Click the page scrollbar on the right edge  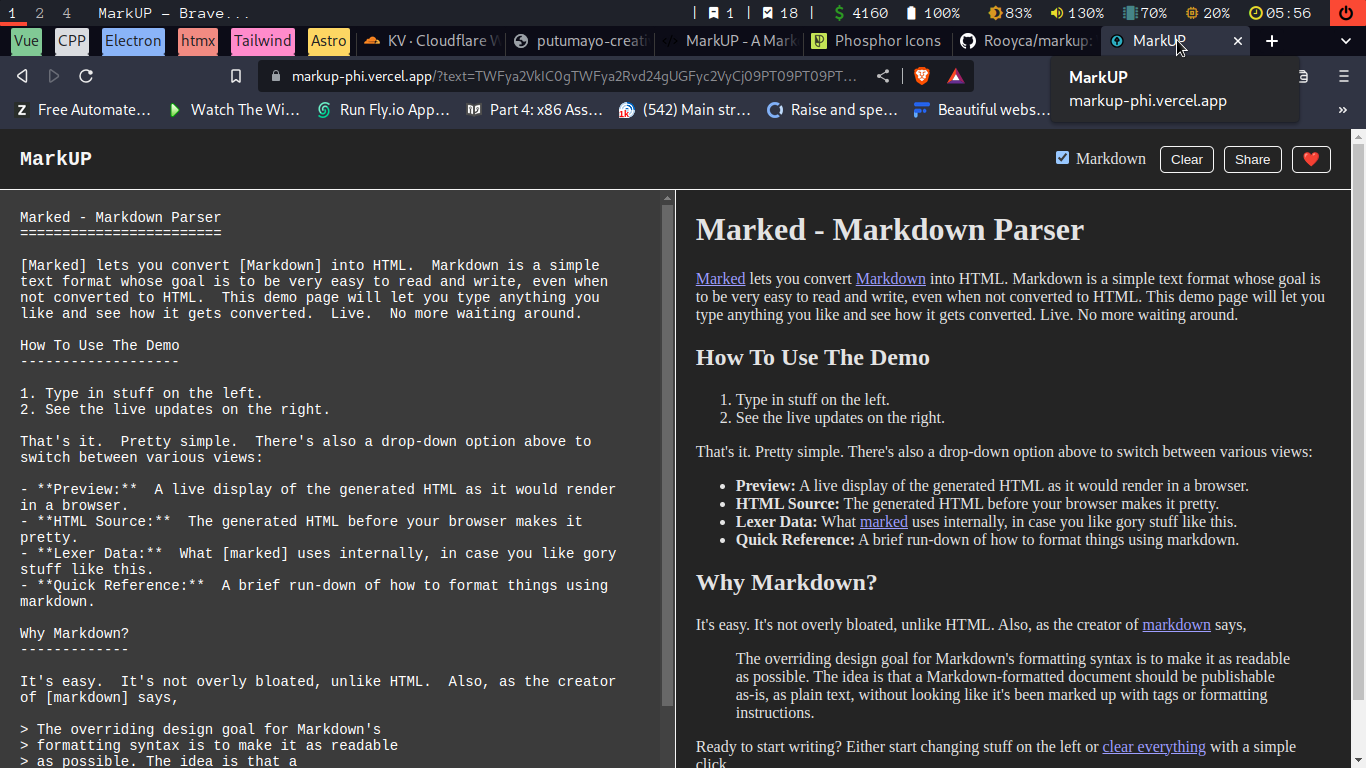(x=1358, y=420)
